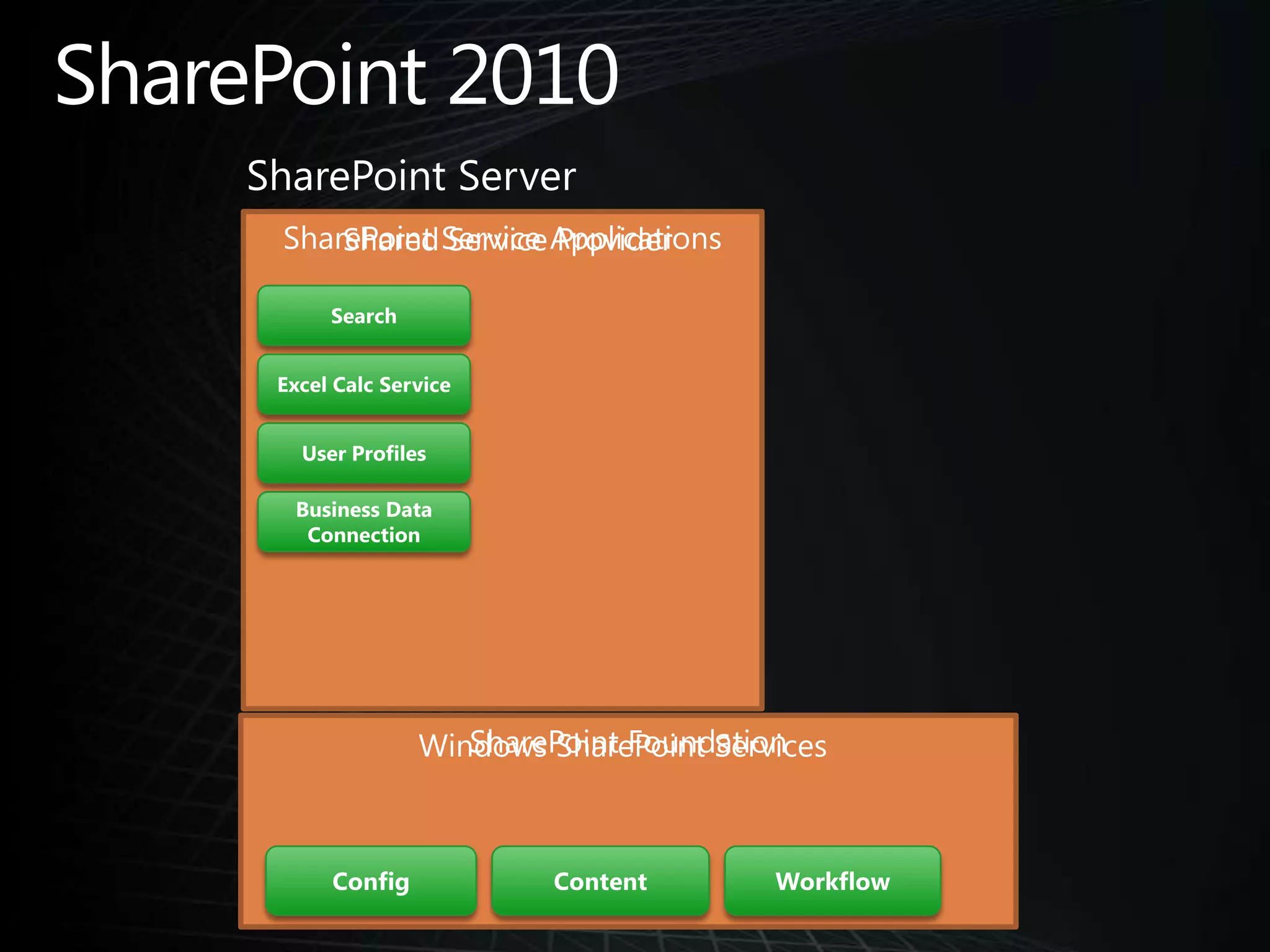Click the overlapping SharePoint Foundation label
This screenshot has height=952, width=1270.
[x=628, y=741]
